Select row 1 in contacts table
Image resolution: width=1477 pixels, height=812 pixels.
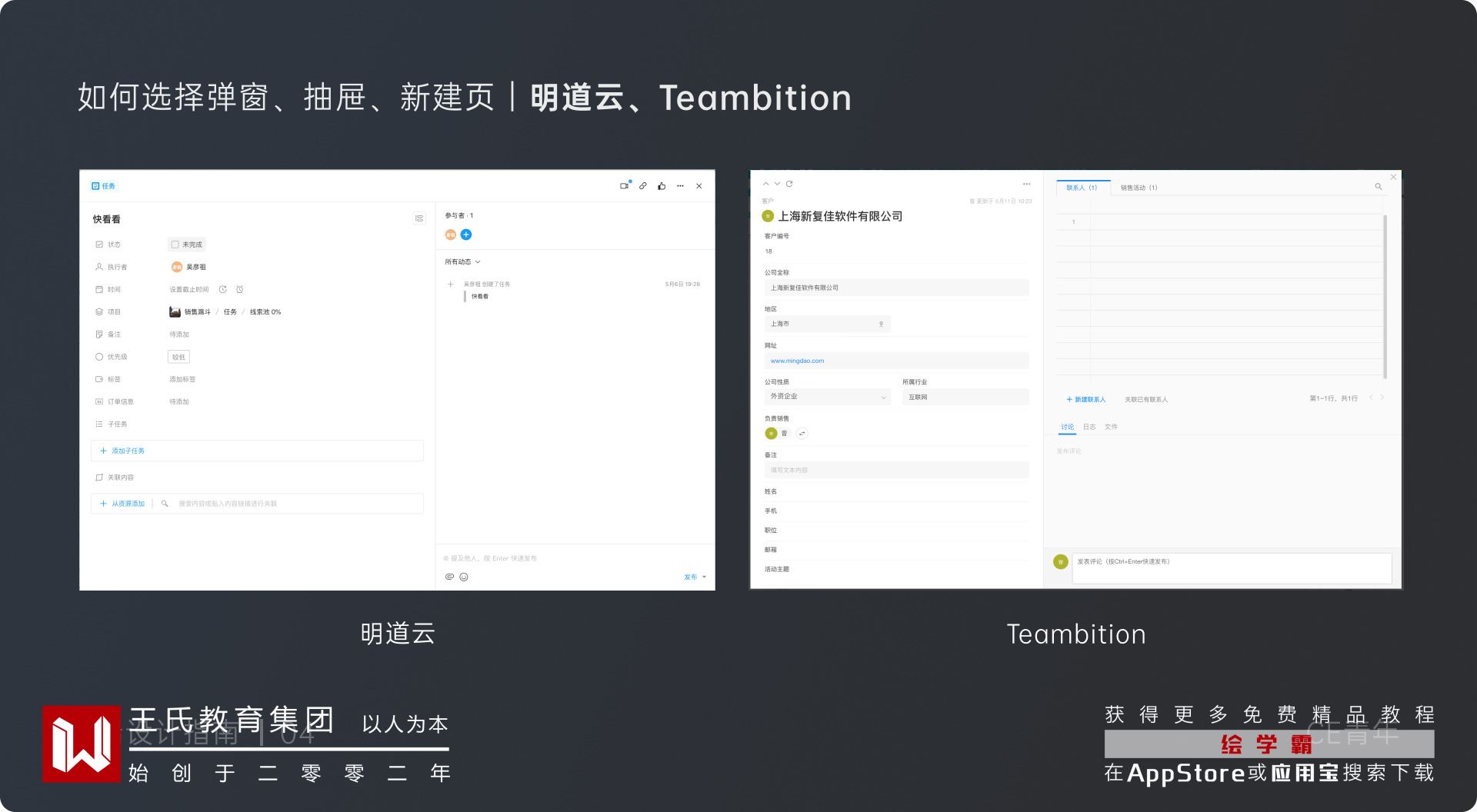tap(1074, 222)
